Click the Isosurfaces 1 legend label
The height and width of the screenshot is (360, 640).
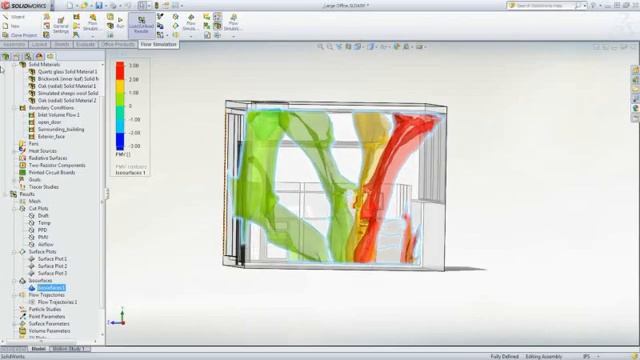[x=130, y=173]
